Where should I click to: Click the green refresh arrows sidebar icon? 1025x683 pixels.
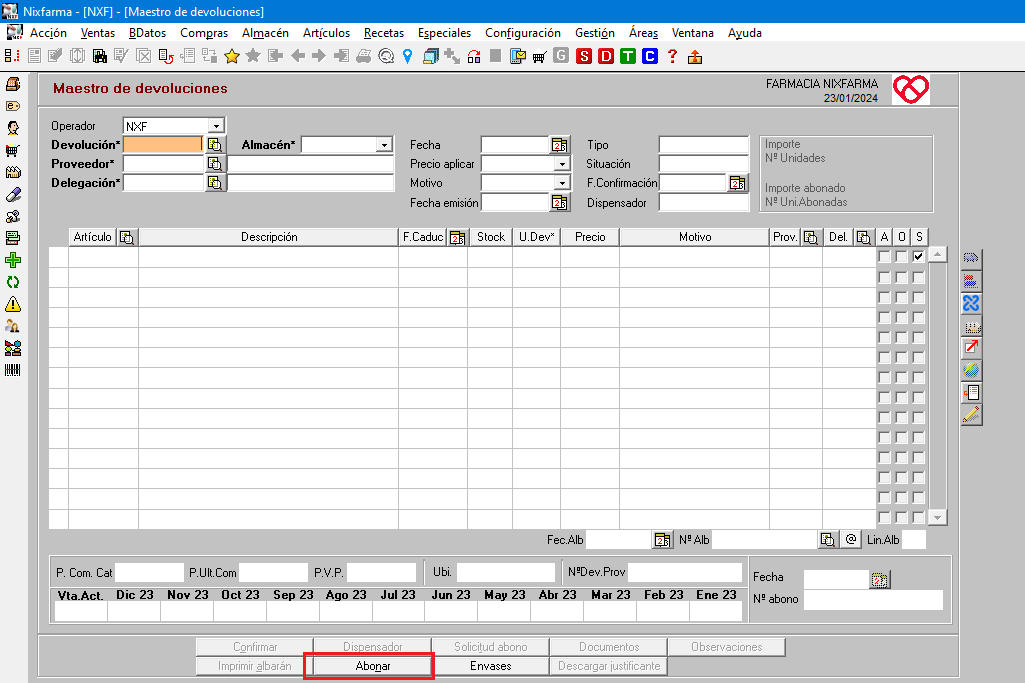[13, 282]
